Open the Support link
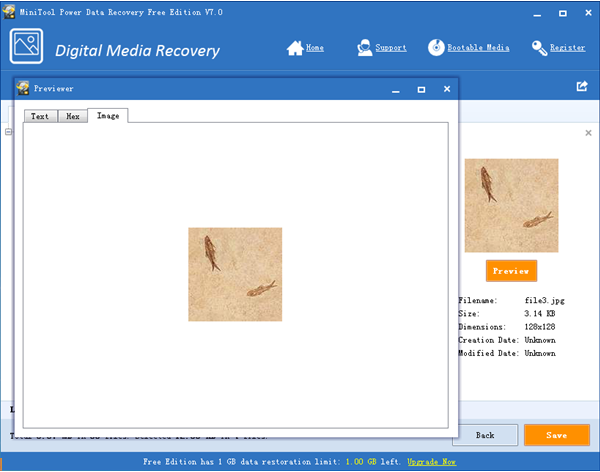600x472 pixels. point(391,48)
